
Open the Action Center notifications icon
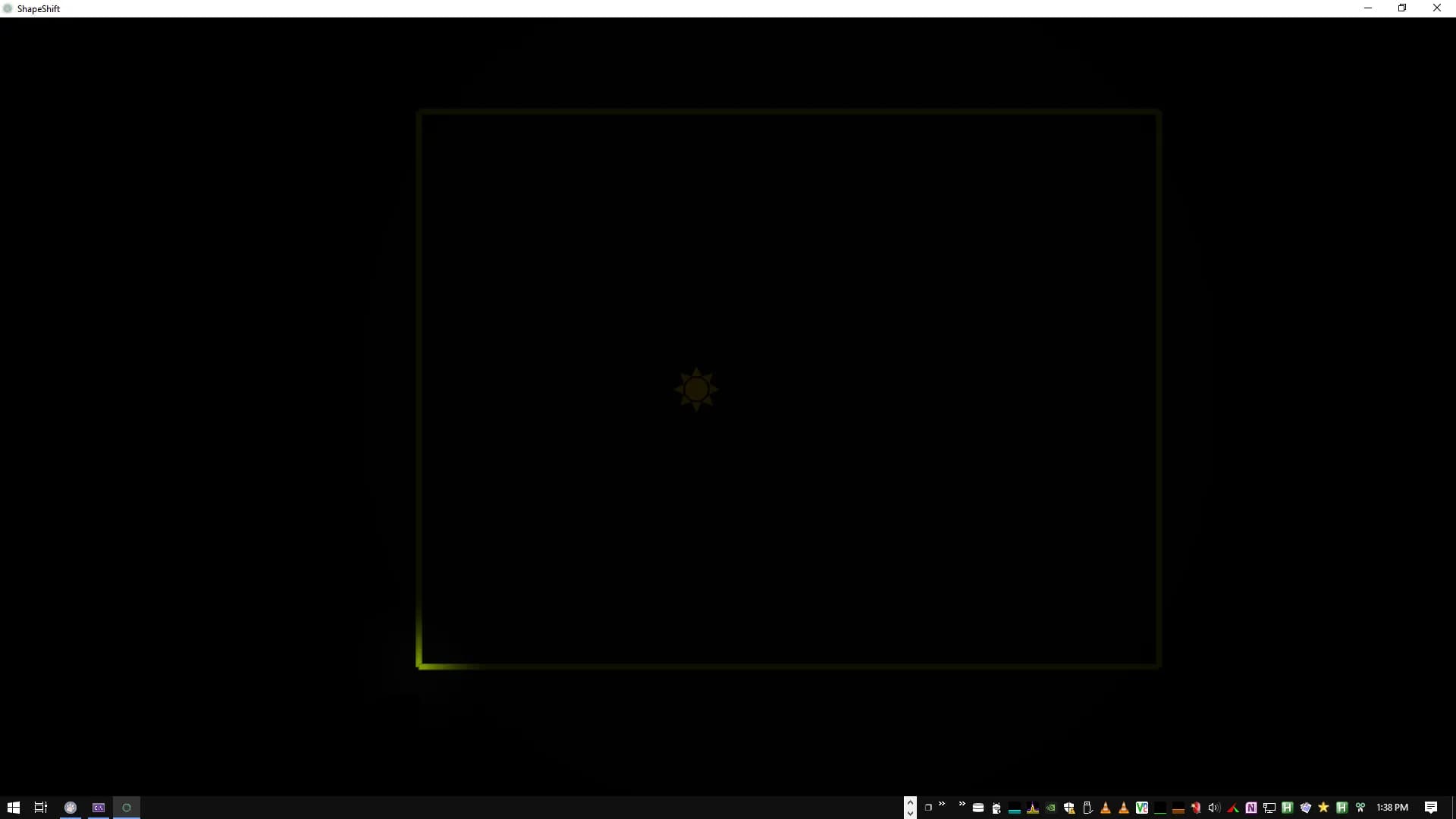click(x=1431, y=808)
